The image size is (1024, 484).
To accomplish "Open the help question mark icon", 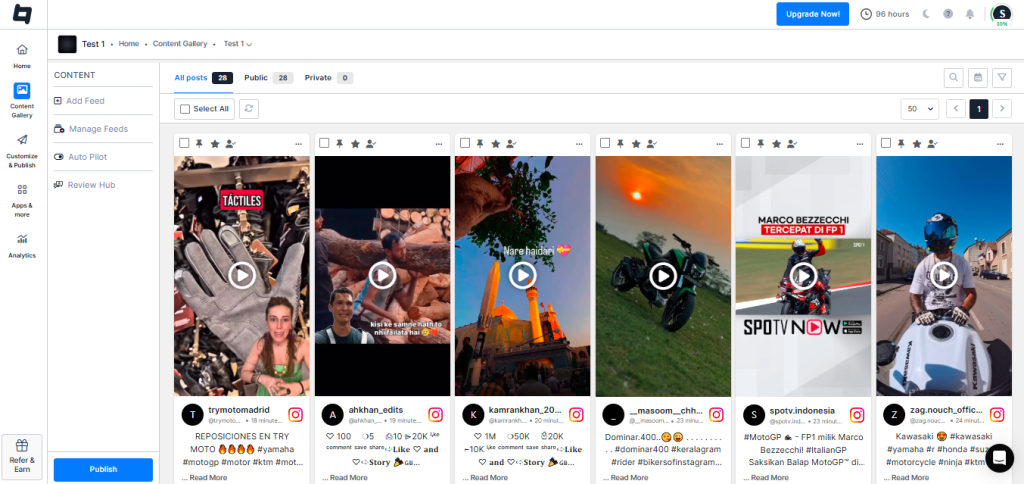I will tap(948, 14).
